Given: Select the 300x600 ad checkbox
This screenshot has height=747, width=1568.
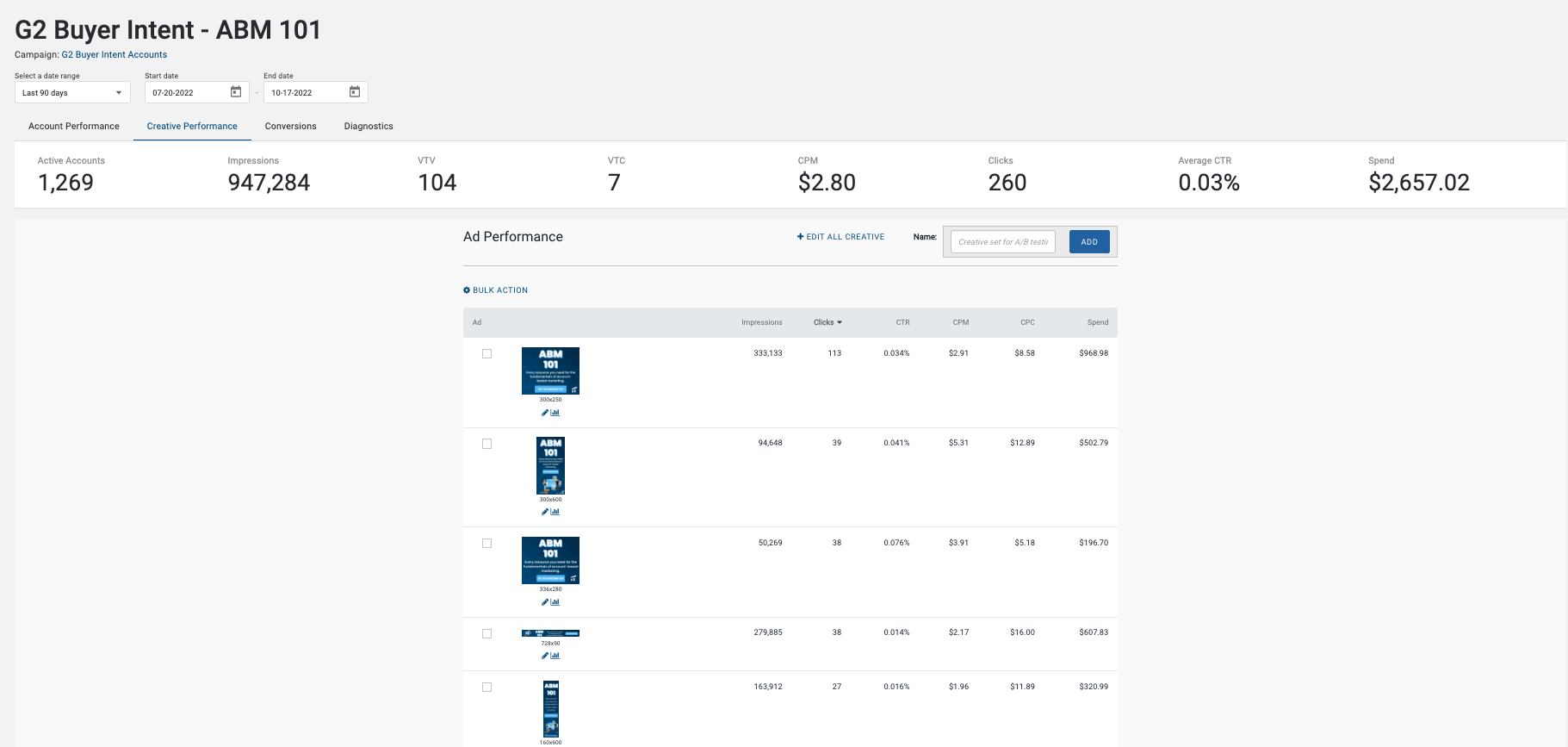Looking at the screenshot, I should (x=487, y=444).
